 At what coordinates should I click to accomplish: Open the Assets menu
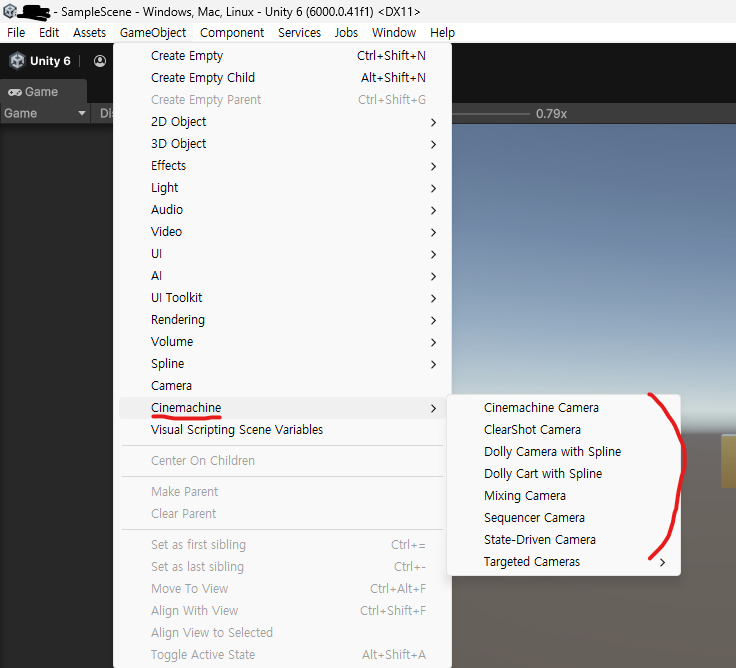pos(89,32)
